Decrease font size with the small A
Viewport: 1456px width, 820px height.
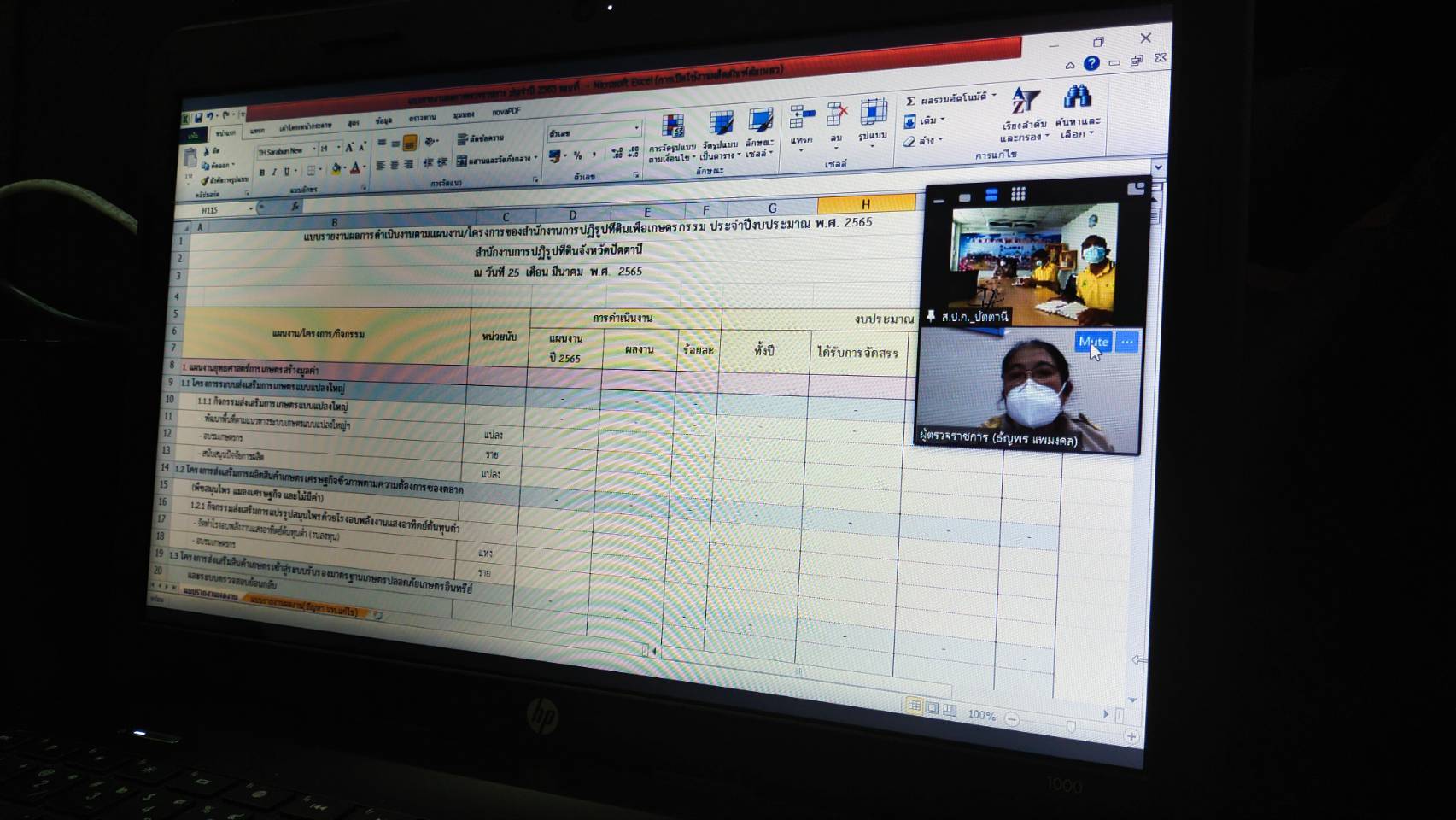[x=362, y=147]
